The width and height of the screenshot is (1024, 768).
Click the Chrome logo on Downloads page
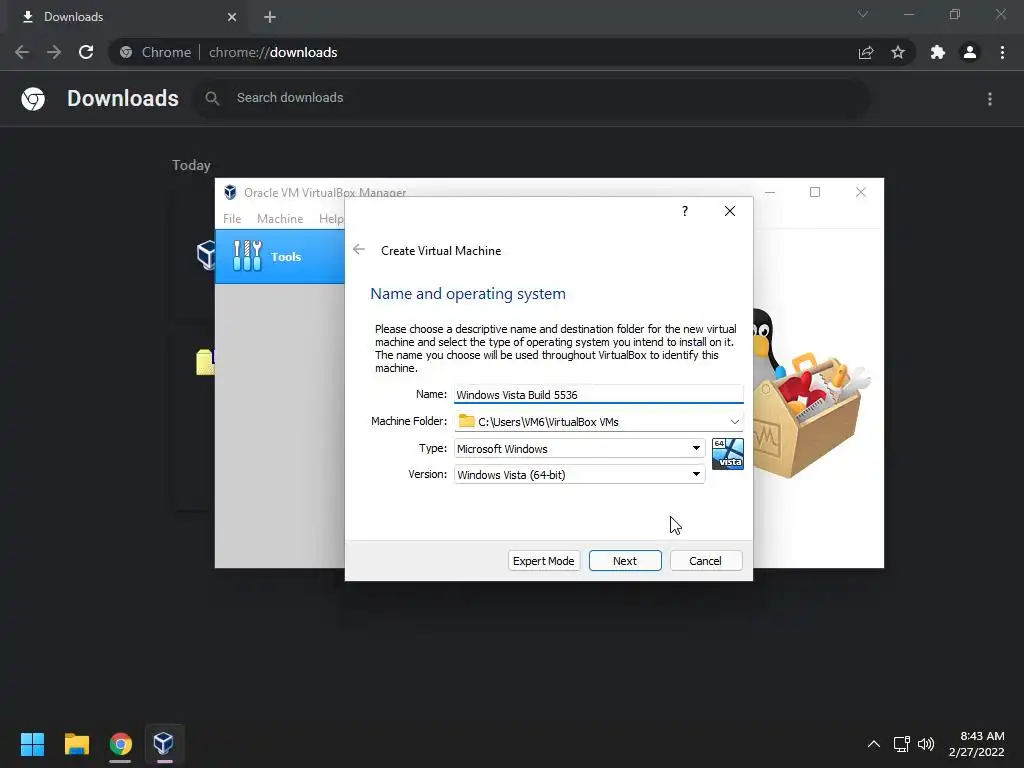33,99
